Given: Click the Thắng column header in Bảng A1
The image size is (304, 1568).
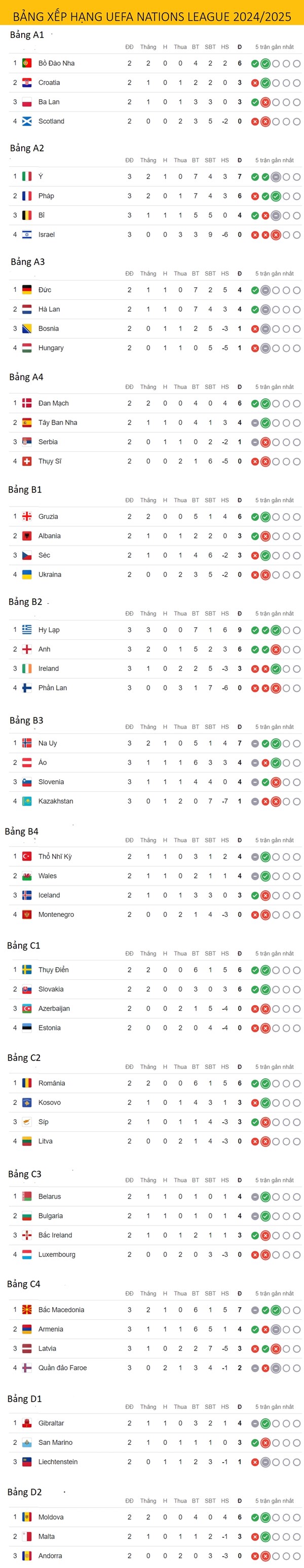Looking at the screenshot, I should pos(148,47).
